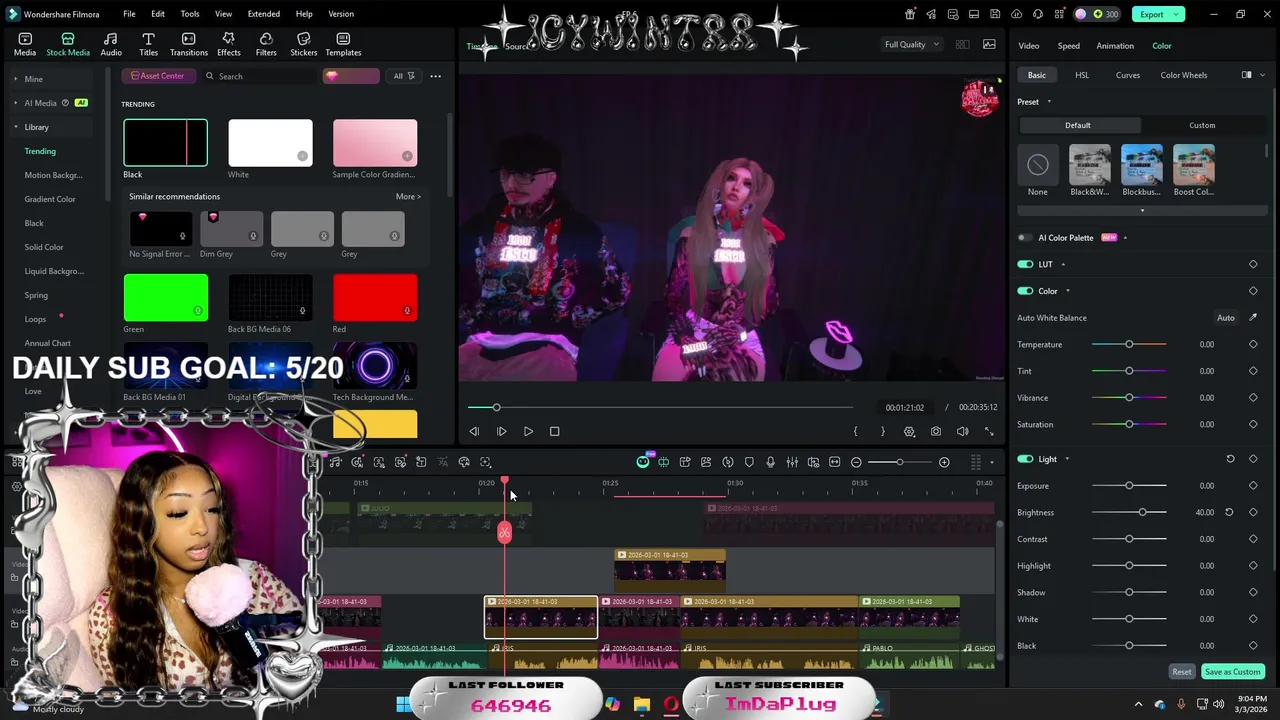The width and height of the screenshot is (1280, 720).
Task: Expand more presets with the down arrow bar
Action: click(1142, 210)
